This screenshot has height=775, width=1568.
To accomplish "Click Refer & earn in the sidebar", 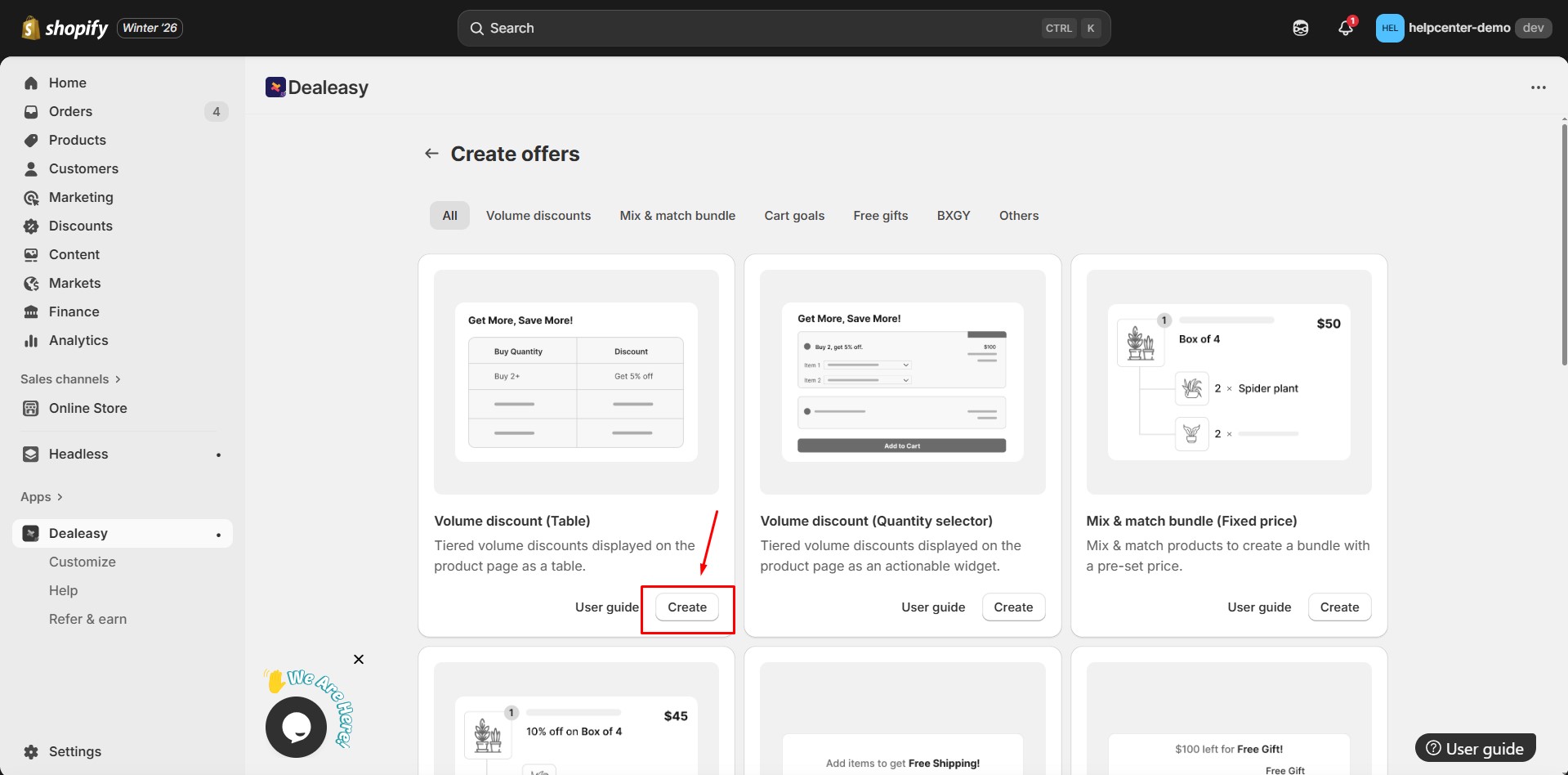I will coord(87,619).
